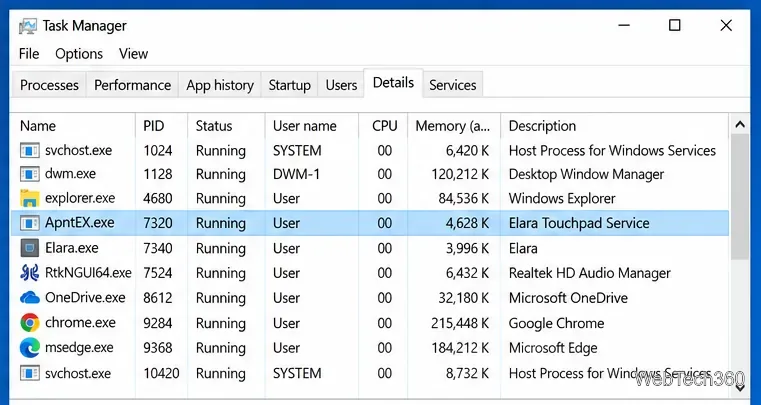
Task: Click the Desktop Window Manager description
Action: [x=586, y=174]
